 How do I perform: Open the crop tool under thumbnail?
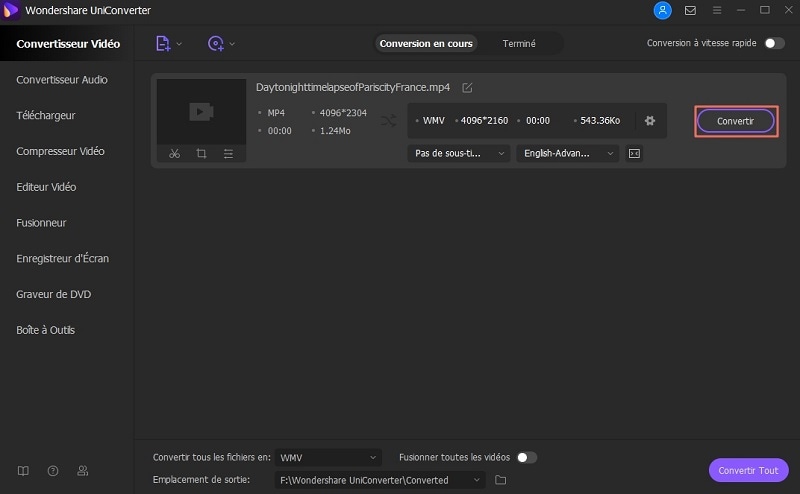202,154
